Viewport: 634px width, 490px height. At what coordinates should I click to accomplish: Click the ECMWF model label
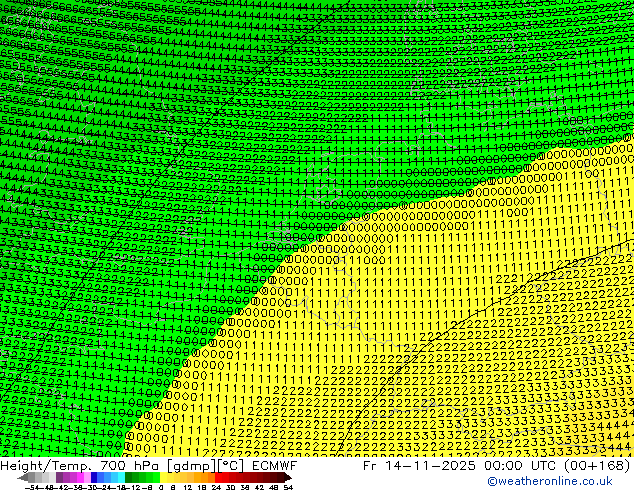click(274, 466)
